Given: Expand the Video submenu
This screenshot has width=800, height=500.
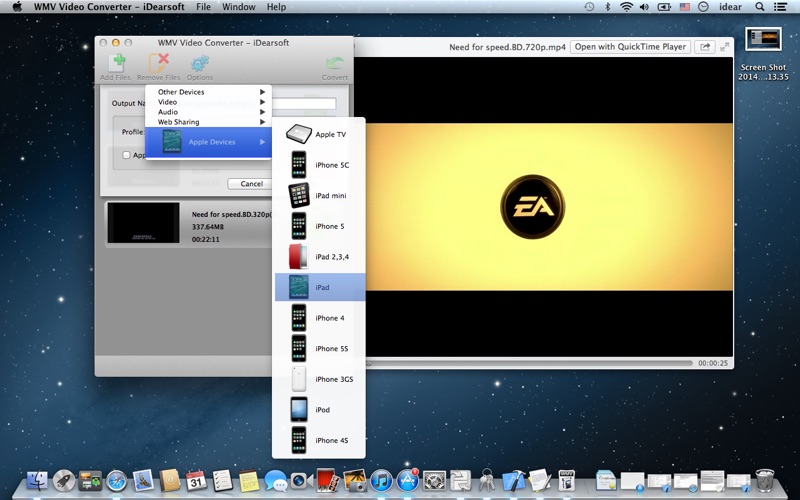Looking at the screenshot, I should pos(208,102).
